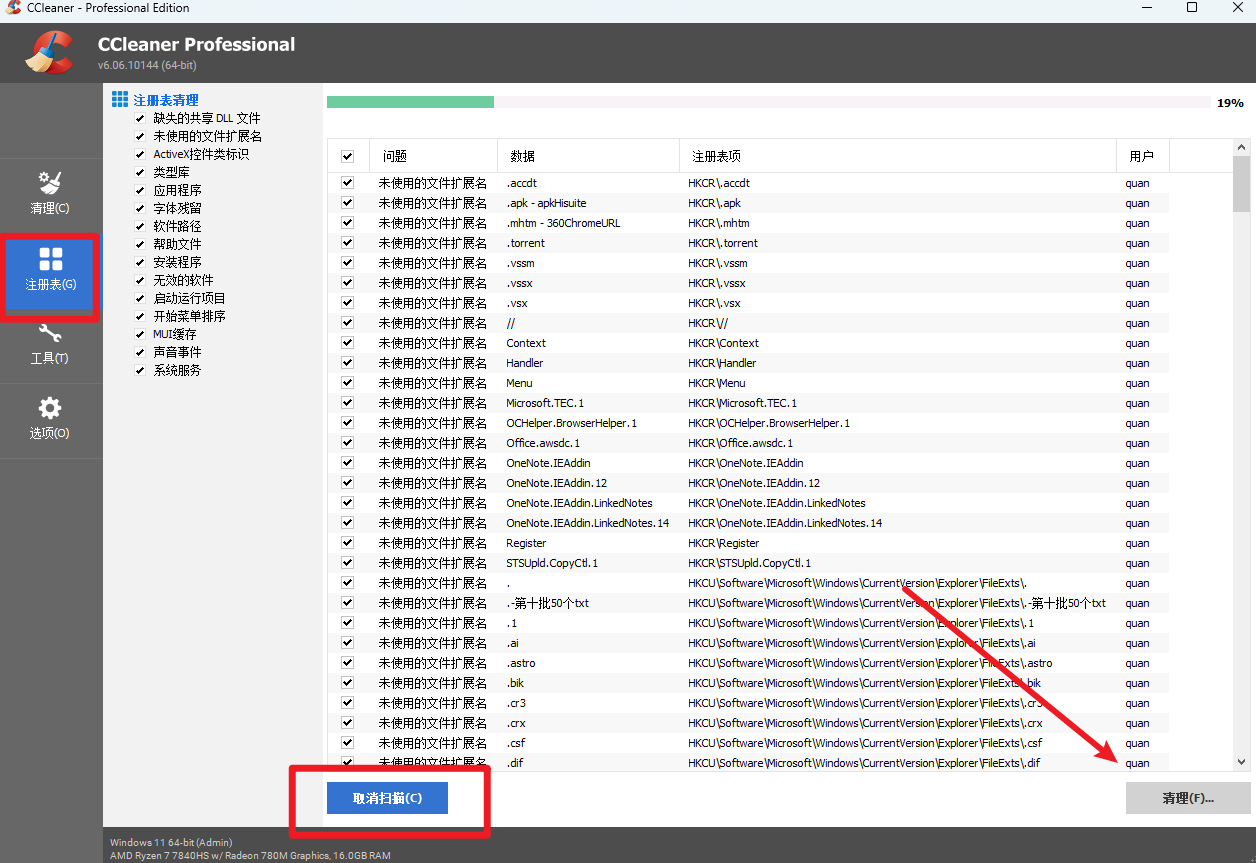Select the .apk - apkHisuite data cell
This screenshot has width=1256, height=863.
coord(546,203)
